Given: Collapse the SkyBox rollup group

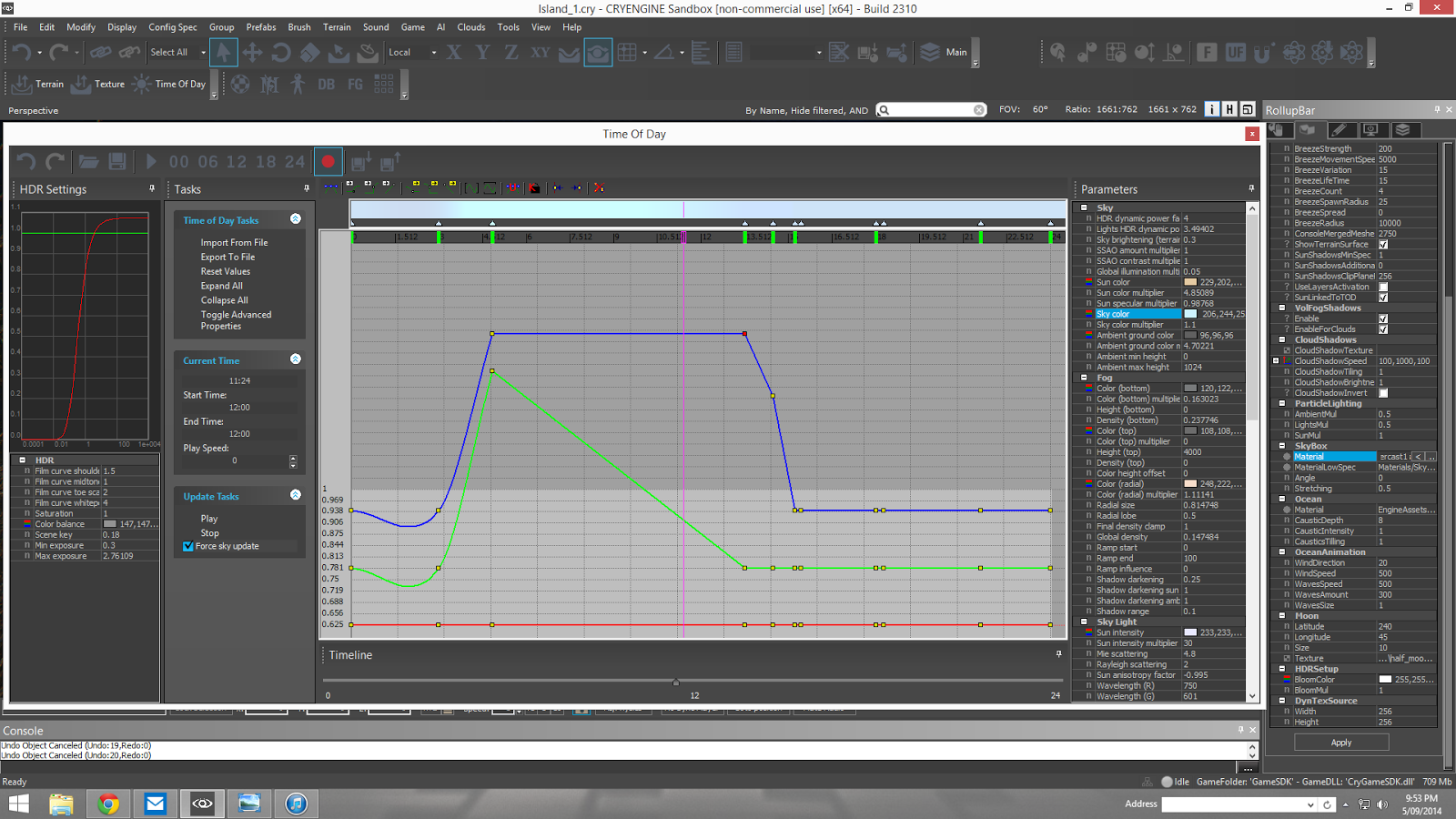Looking at the screenshot, I should click(x=1283, y=446).
